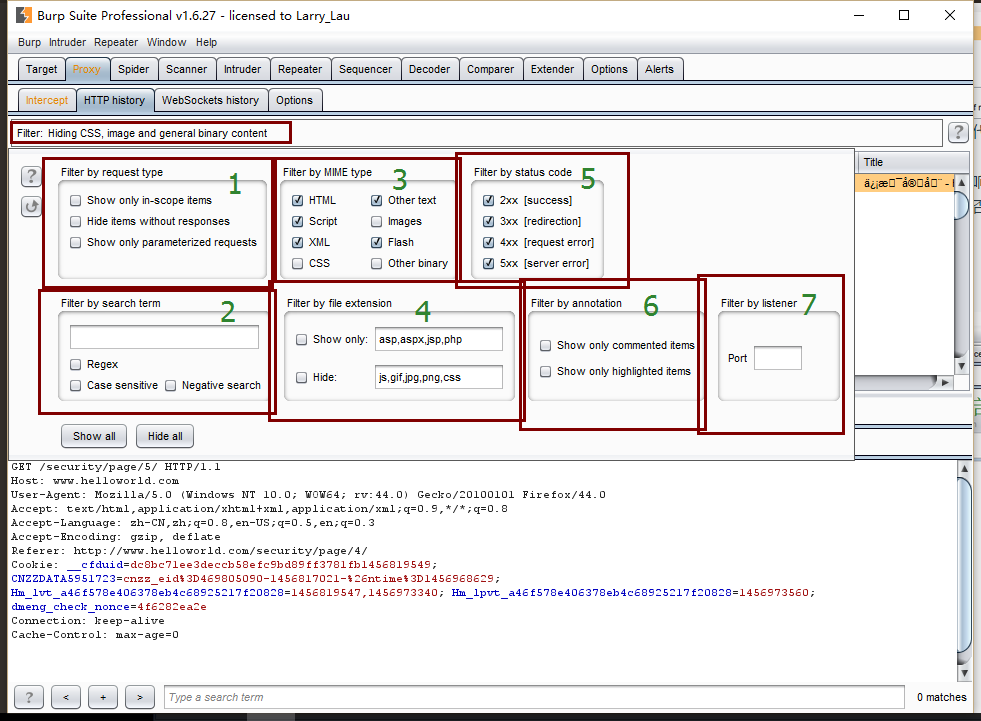Open the main Options tab

609,69
